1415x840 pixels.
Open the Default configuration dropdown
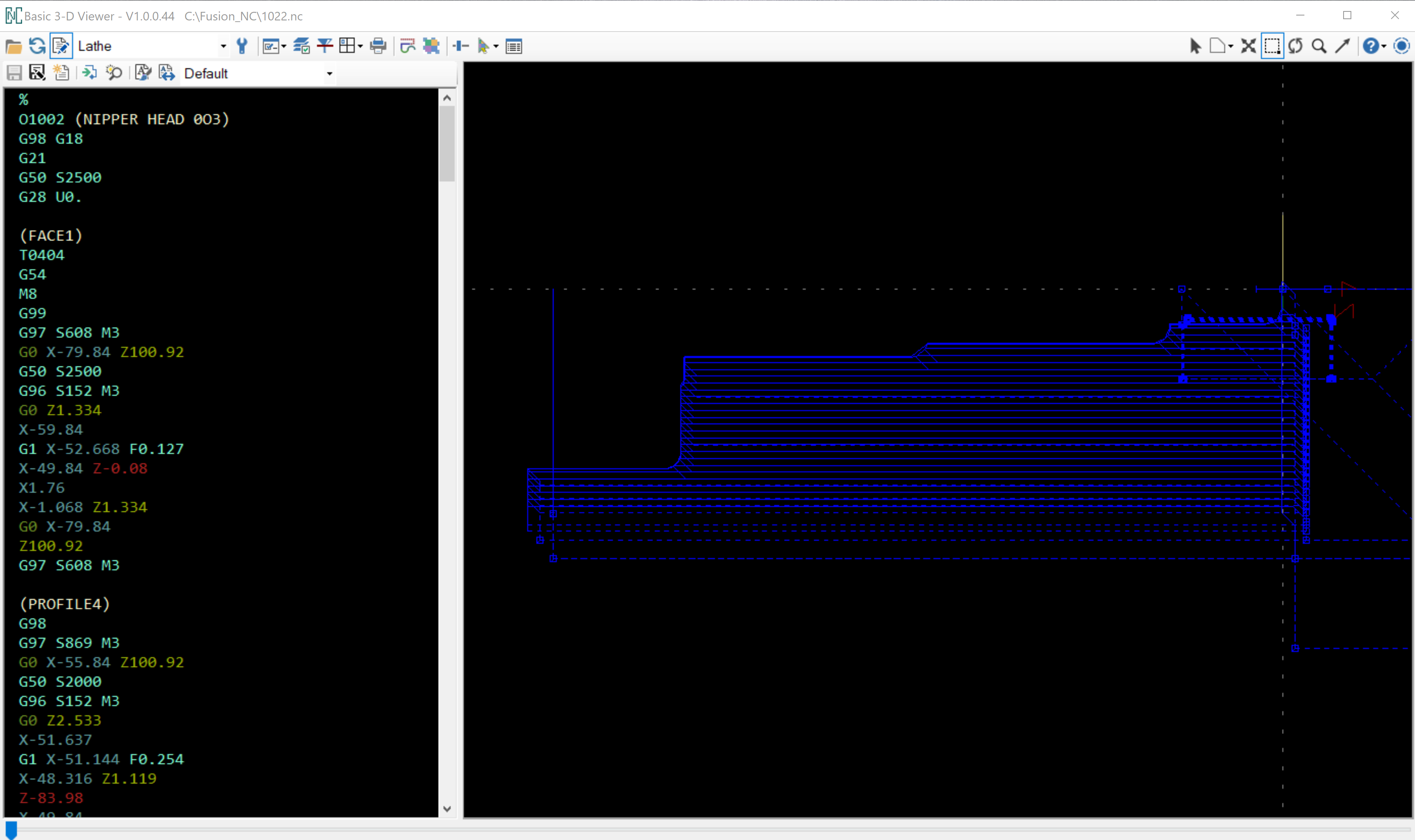(329, 73)
